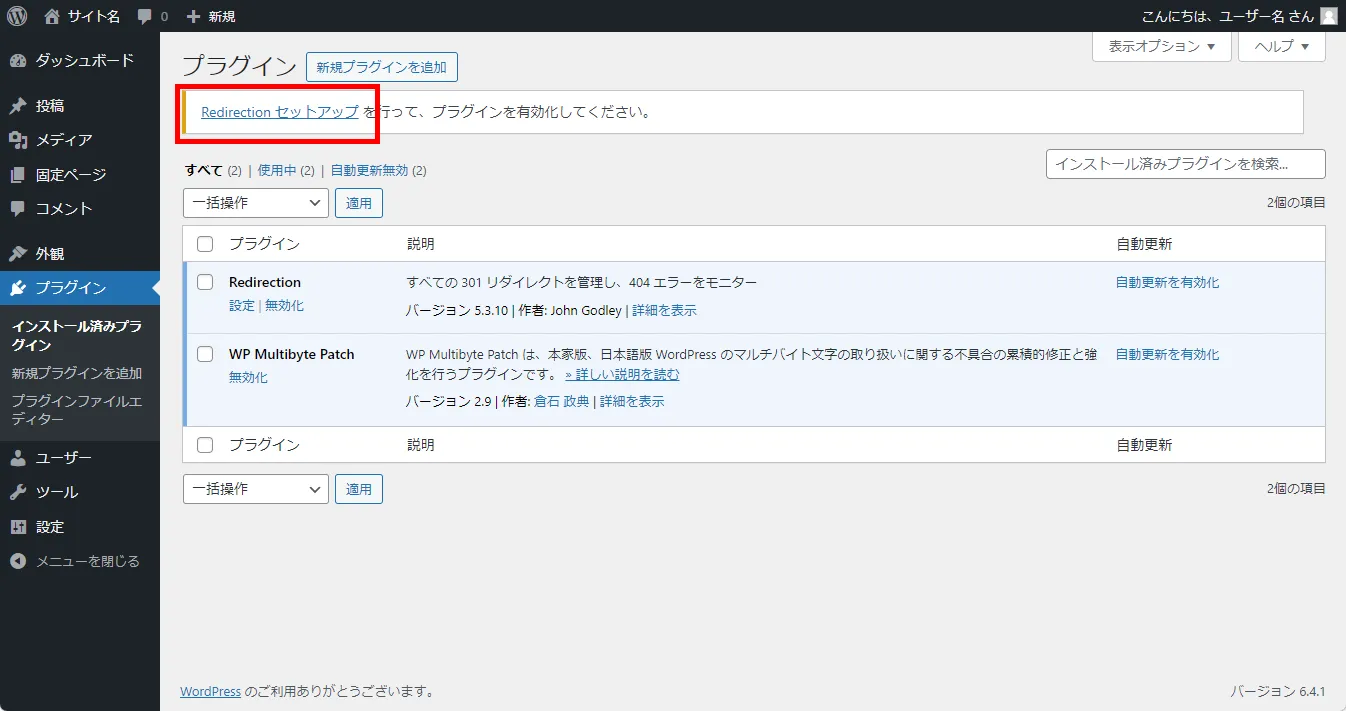Image resolution: width=1346 pixels, height=711 pixels.
Task: Click the user avatar icon at top right
Action: coord(1327,15)
